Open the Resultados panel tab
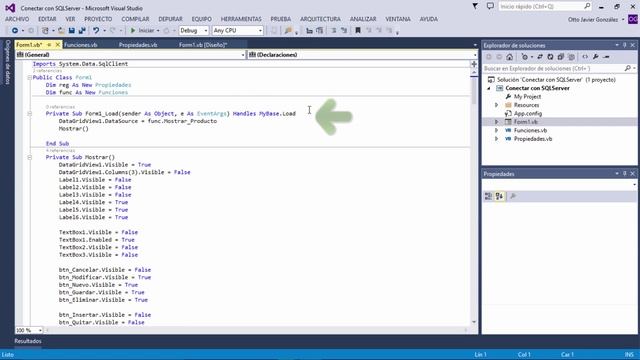The height and width of the screenshot is (360, 640). [x=28, y=341]
